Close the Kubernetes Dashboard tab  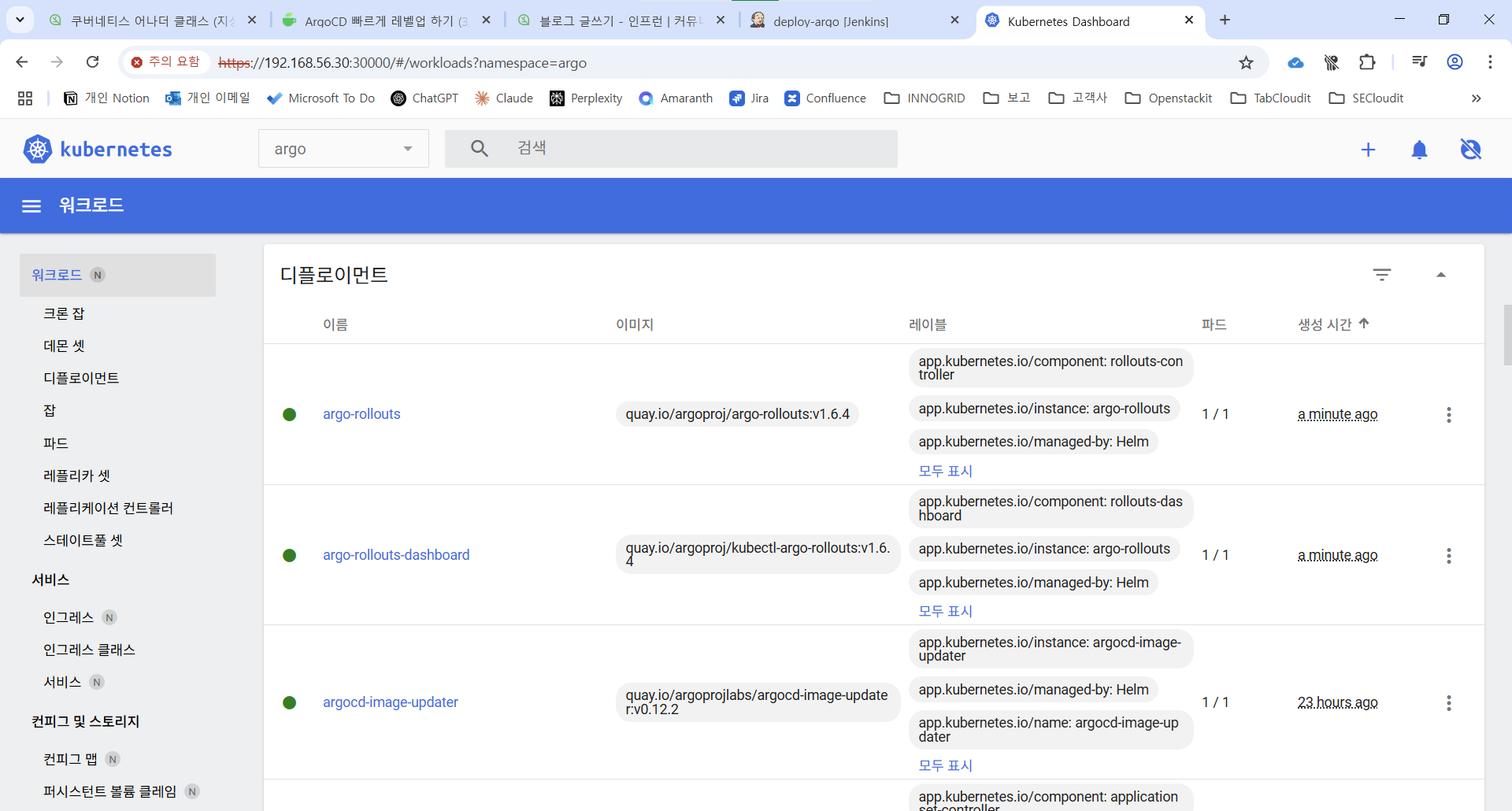[x=1189, y=20]
